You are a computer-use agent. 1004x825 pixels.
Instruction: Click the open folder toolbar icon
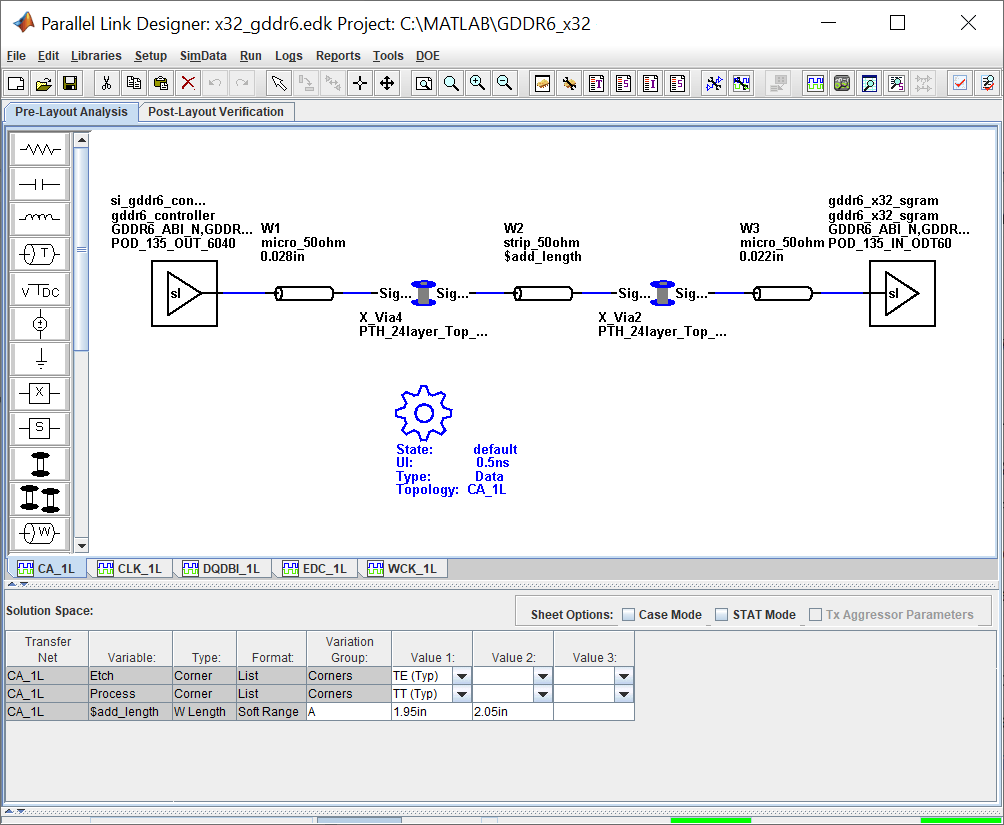43,83
